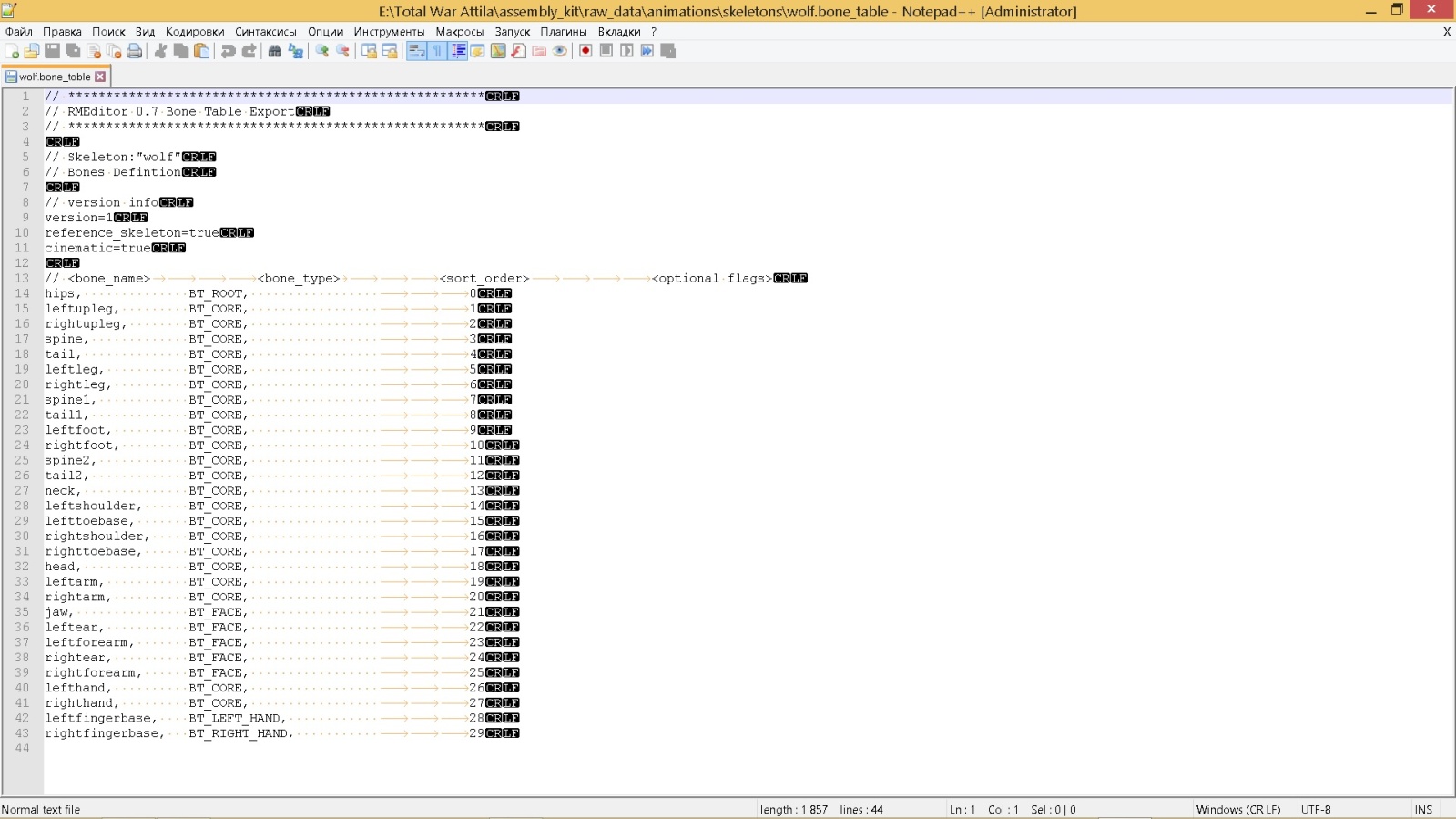Viewport: 1456px width, 819px height.
Task: Click the Paste clipboard icon
Action: [201, 51]
